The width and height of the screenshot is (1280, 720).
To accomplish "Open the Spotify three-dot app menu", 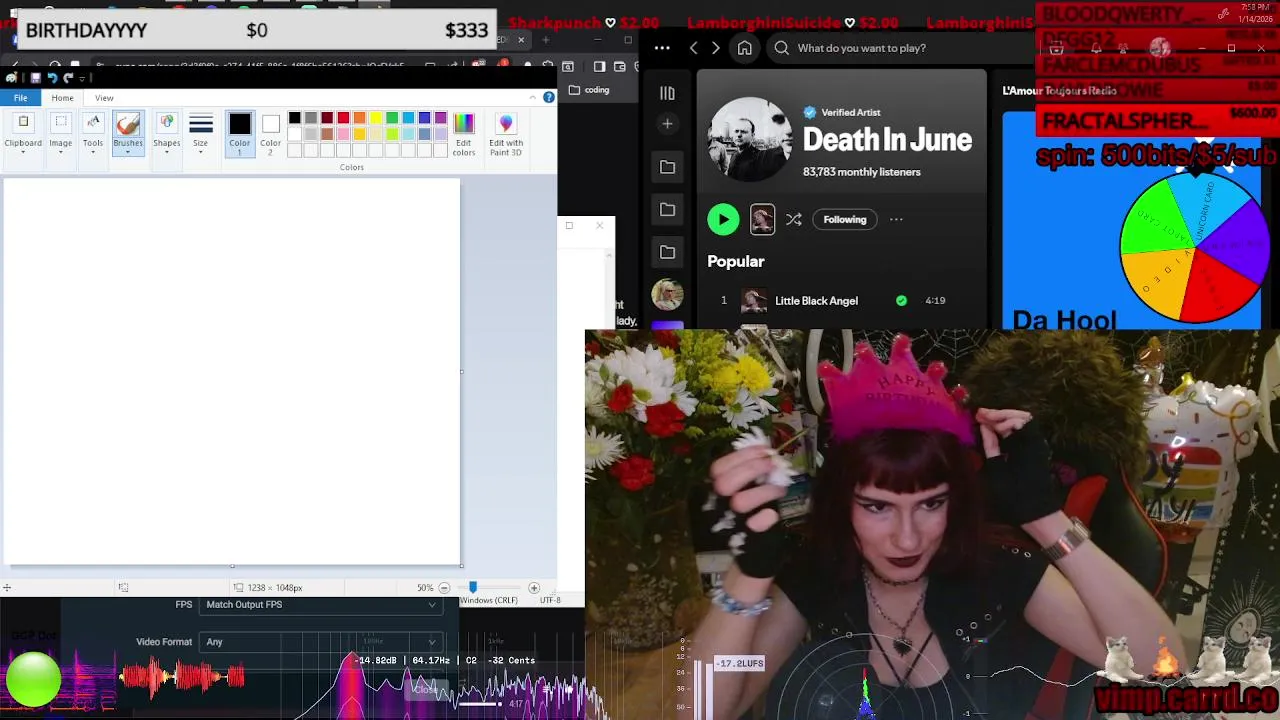I will pyautogui.click(x=662, y=48).
